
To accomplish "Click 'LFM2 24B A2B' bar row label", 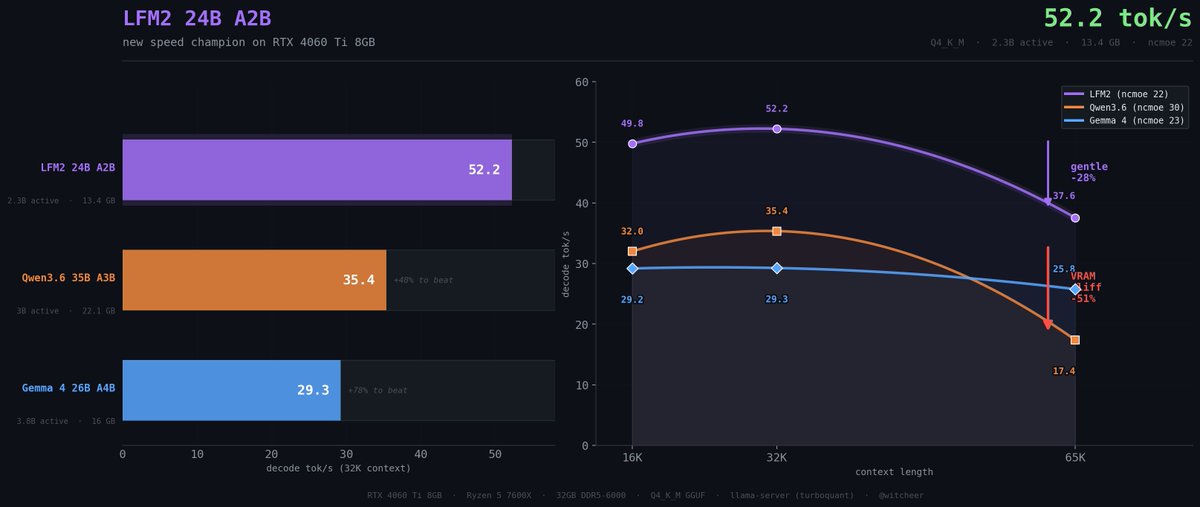I will pos(78,168).
